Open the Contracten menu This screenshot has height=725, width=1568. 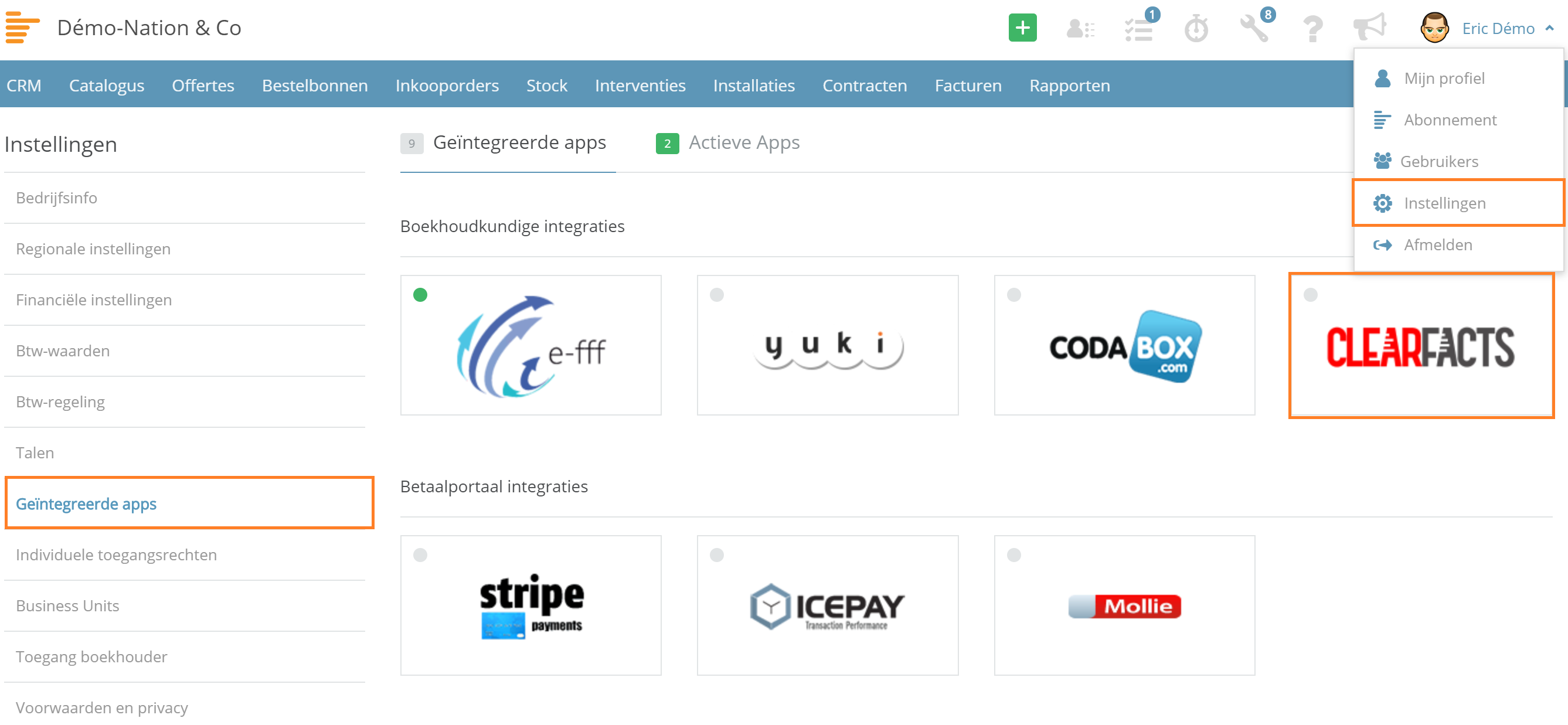click(865, 85)
